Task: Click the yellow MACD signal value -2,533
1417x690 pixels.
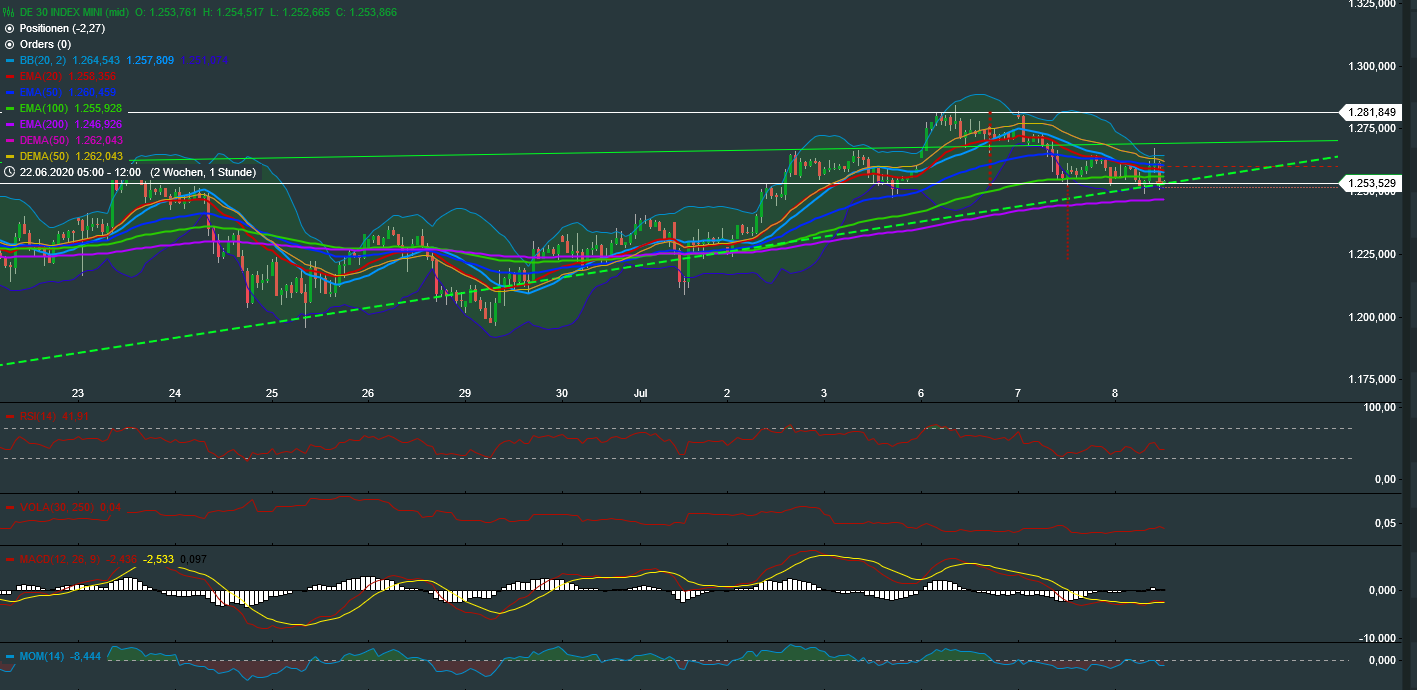Action: (159, 559)
